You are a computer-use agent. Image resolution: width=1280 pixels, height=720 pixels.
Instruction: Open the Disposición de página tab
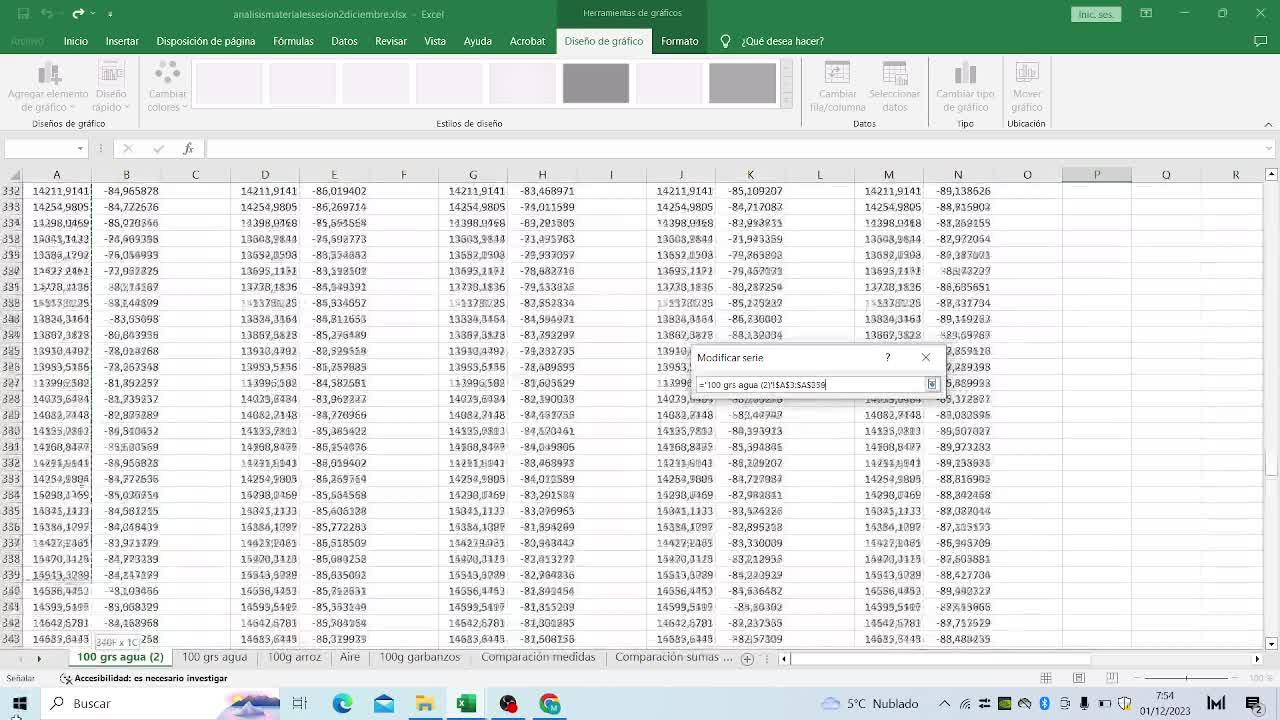pyautogui.click(x=206, y=41)
